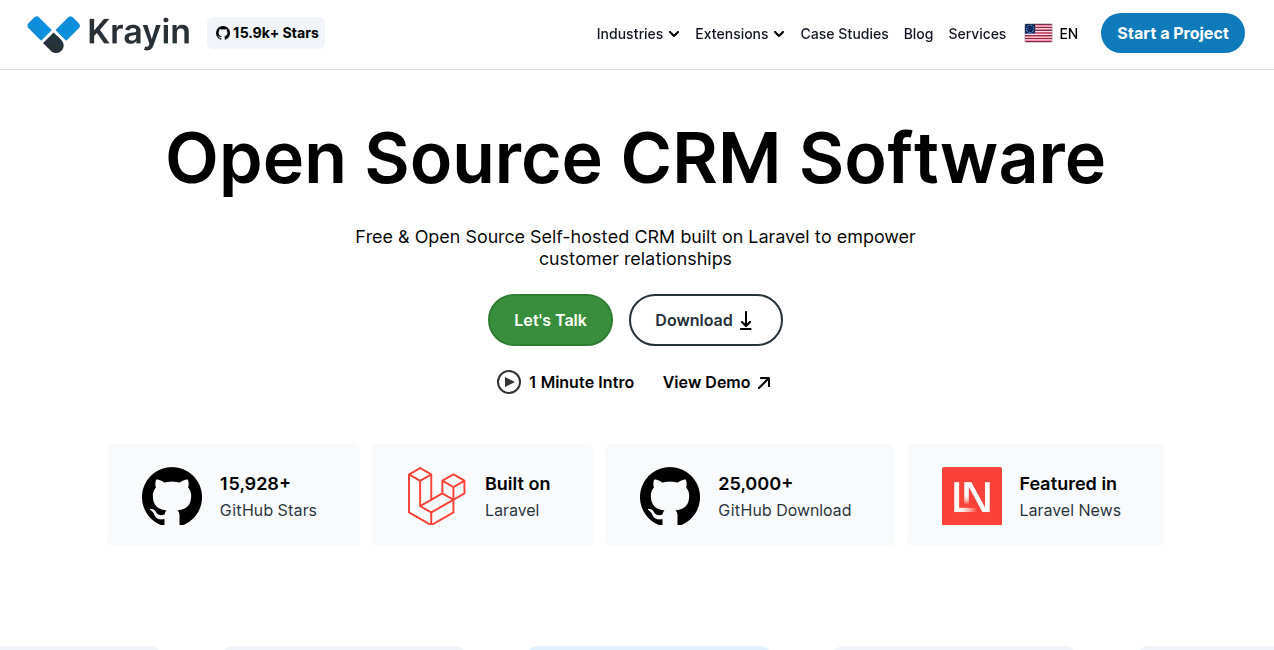
Task: Navigate to Case Studies
Action: tap(843, 33)
